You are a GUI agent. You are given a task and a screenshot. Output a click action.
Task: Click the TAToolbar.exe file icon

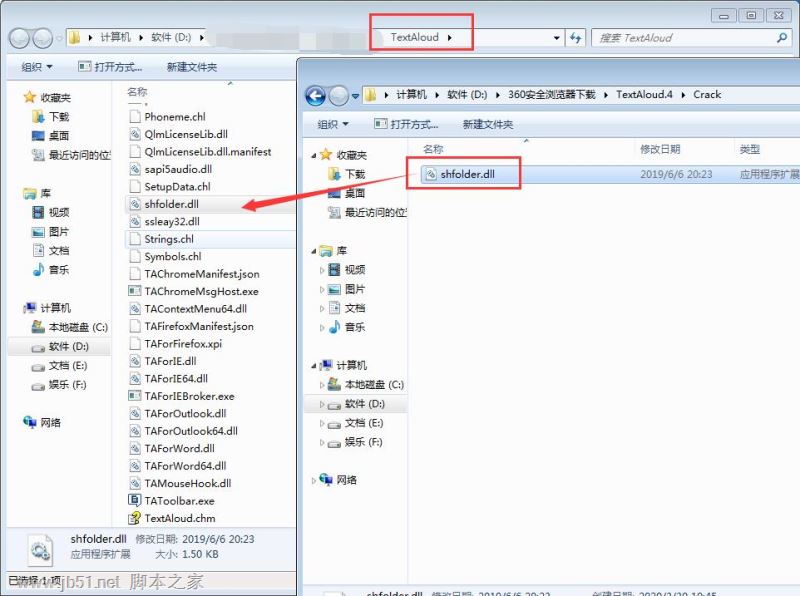coord(135,500)
